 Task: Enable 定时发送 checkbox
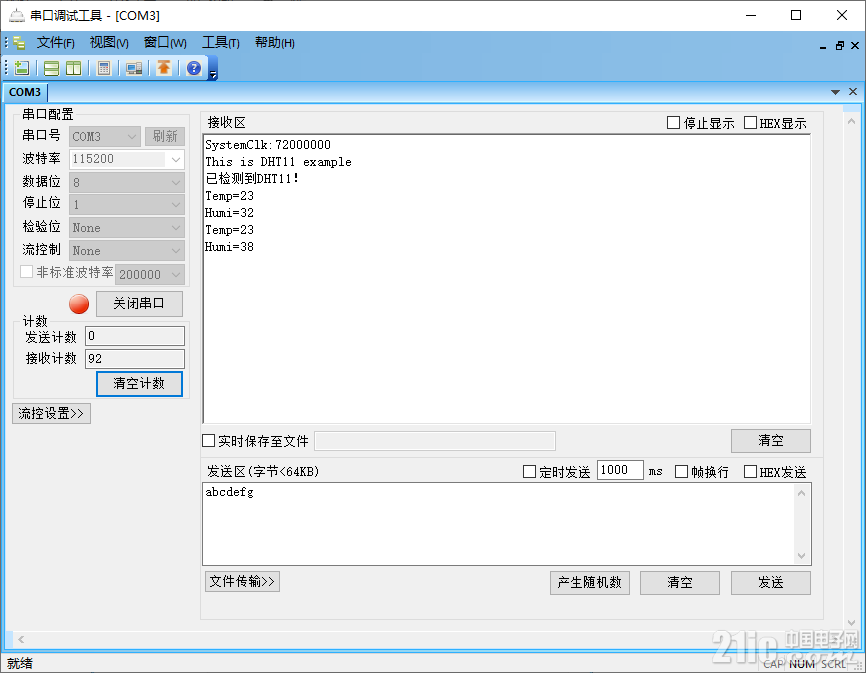[529, 471]
